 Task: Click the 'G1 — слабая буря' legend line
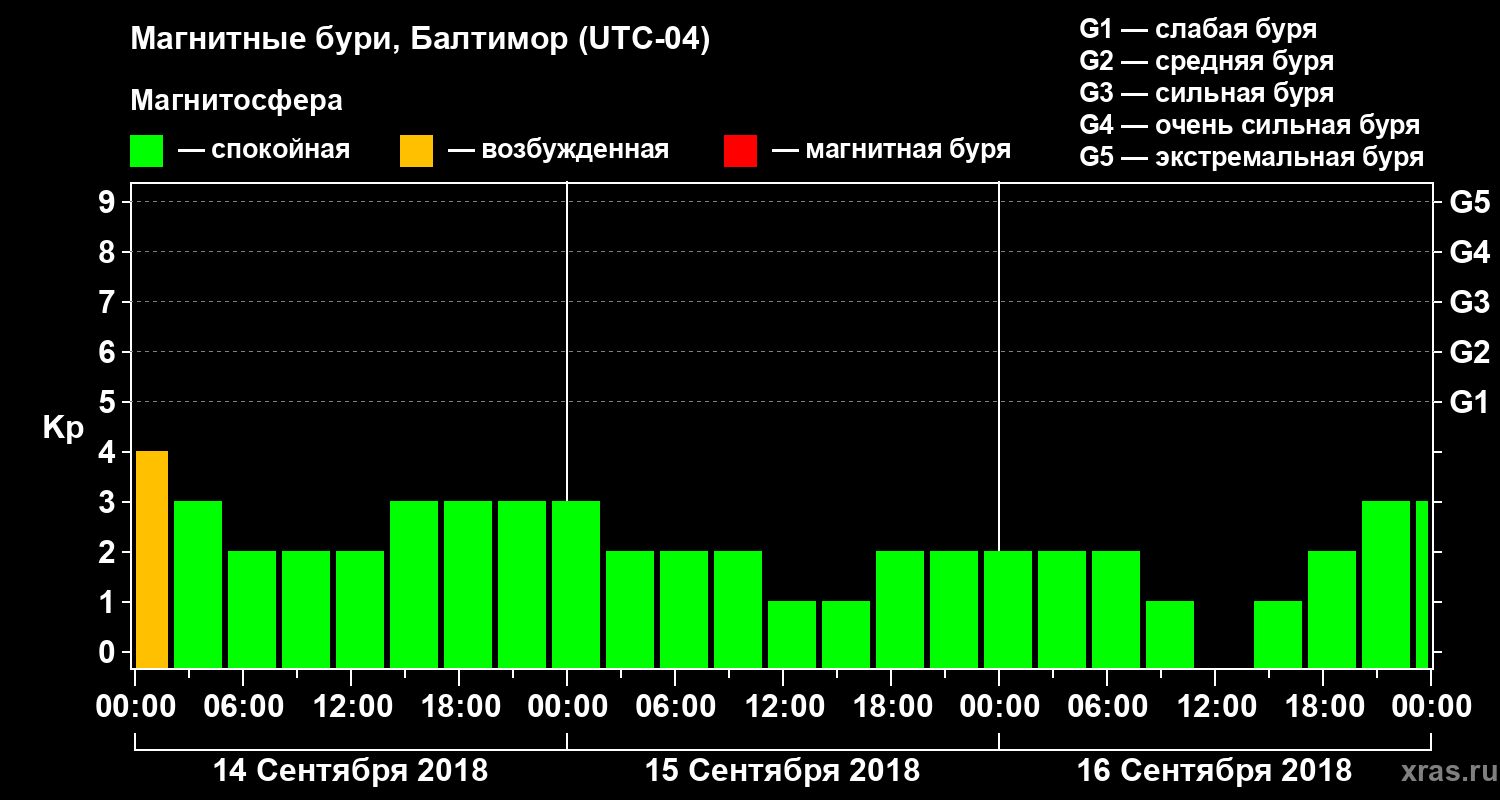click(x=1198, y=29)
